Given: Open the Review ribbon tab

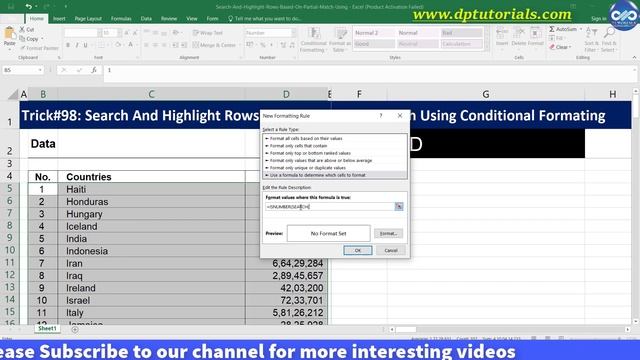Looking at the screenshot, I should point(169,18).
